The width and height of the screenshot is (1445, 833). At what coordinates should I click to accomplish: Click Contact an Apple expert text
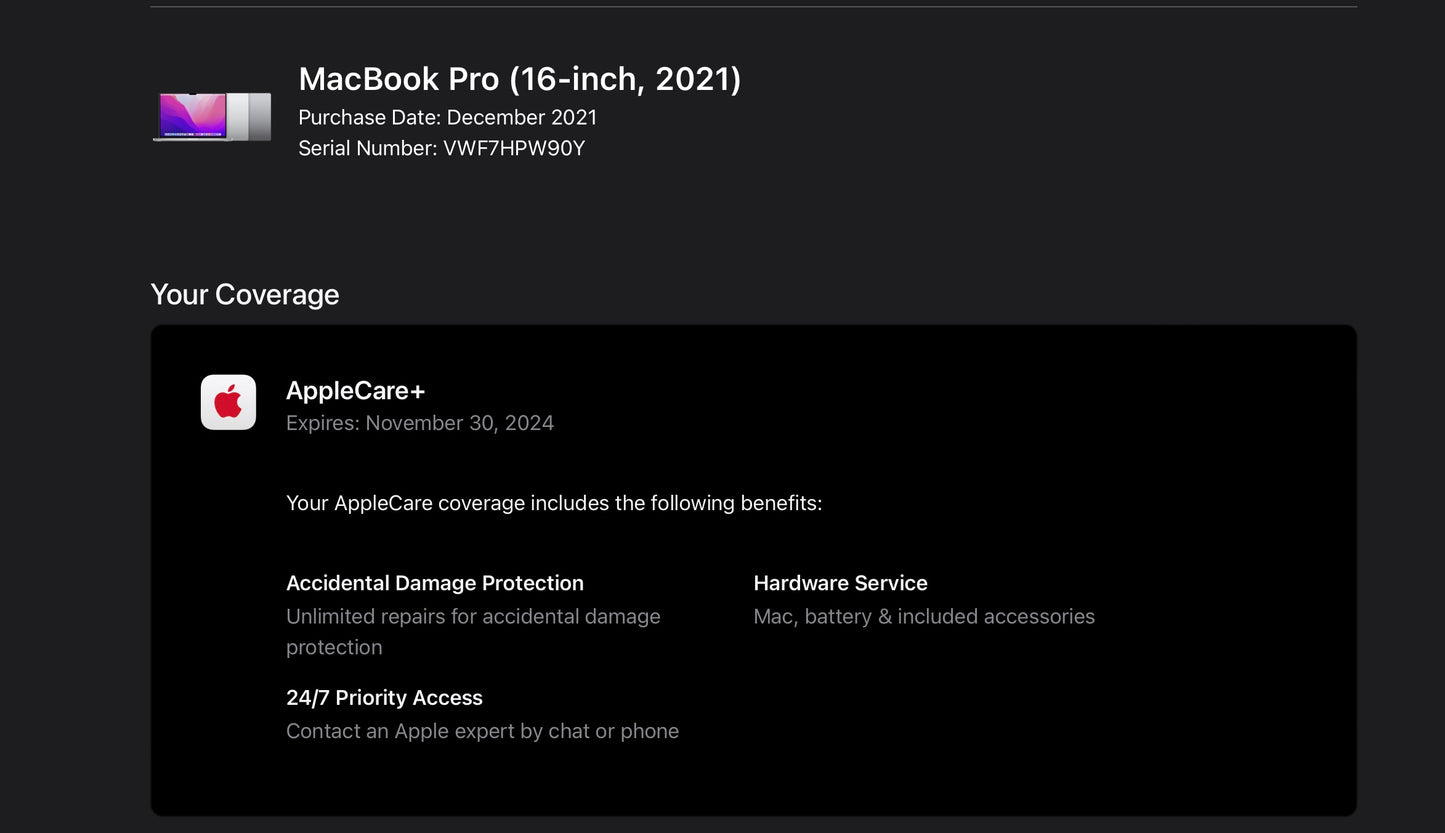click(x=482, y=731)
